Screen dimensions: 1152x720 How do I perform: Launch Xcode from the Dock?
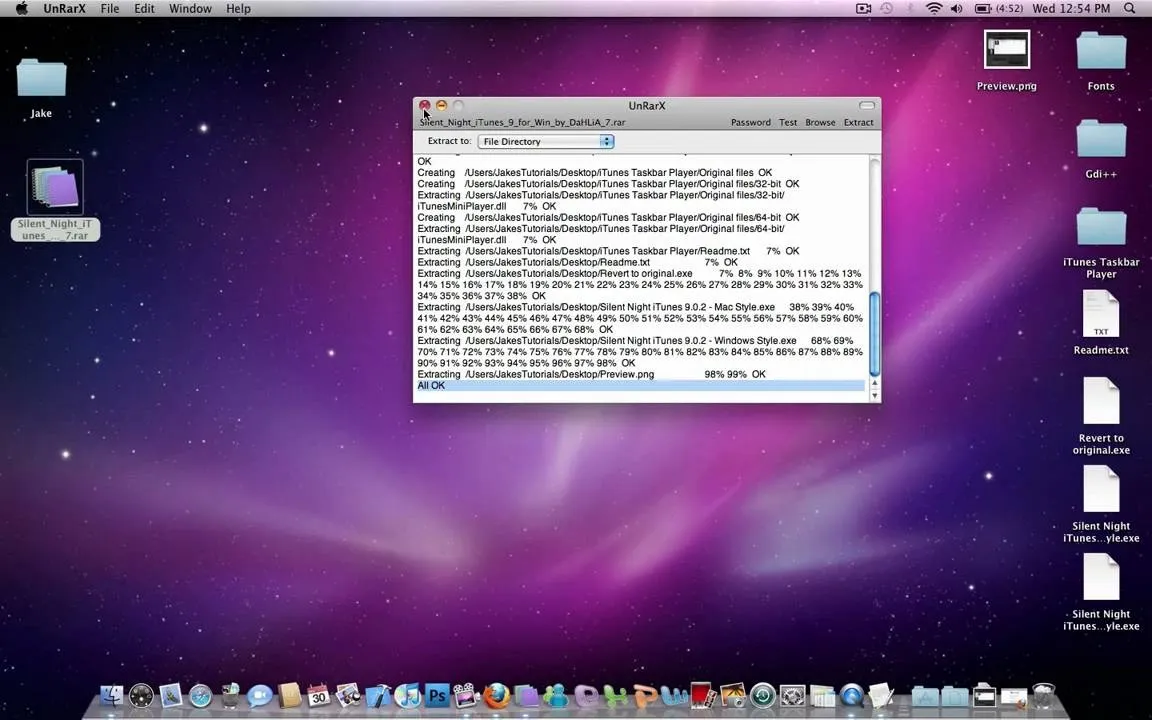[x=378, y=695]
